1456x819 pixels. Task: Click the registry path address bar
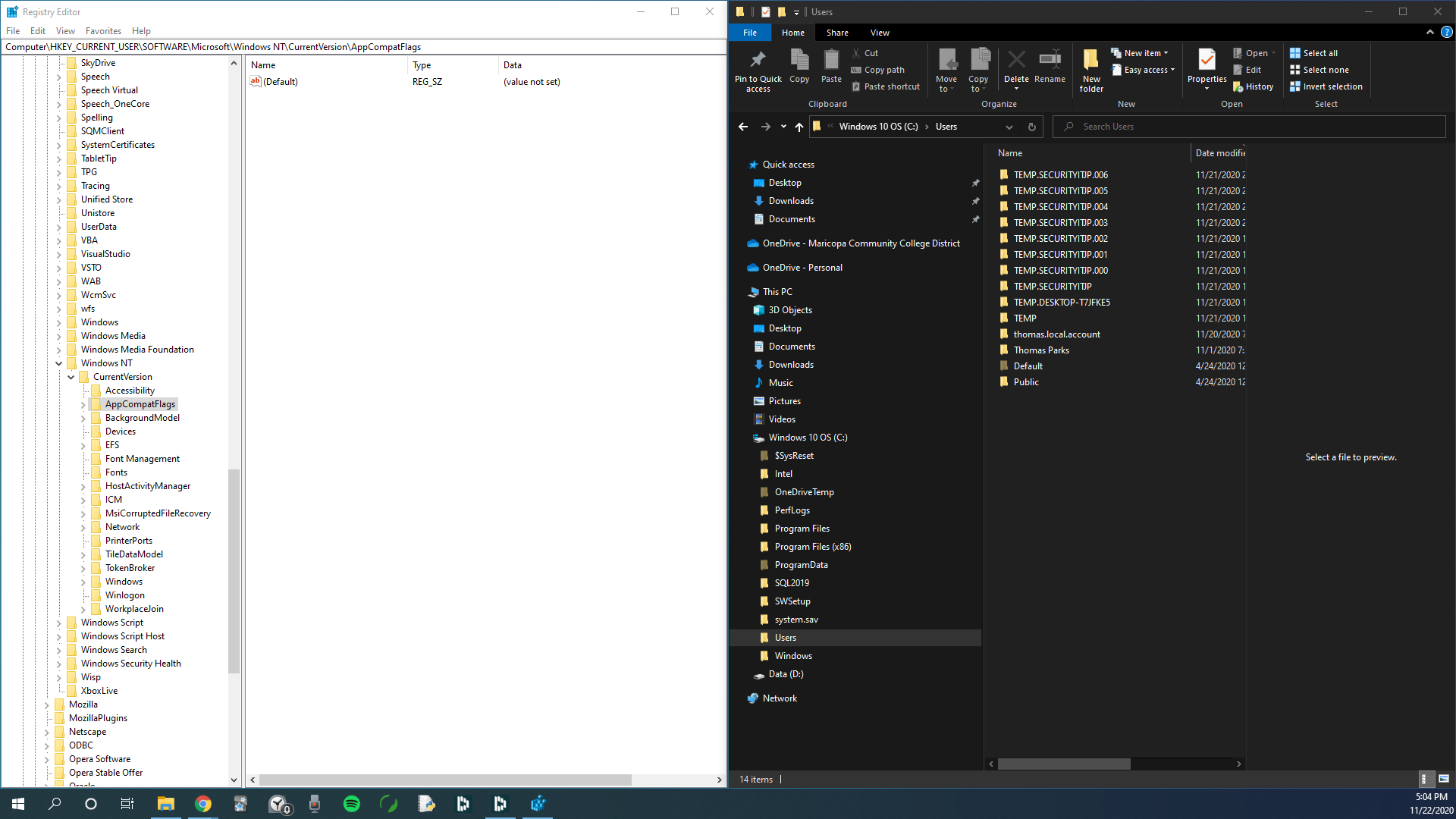tap(364, 47)
